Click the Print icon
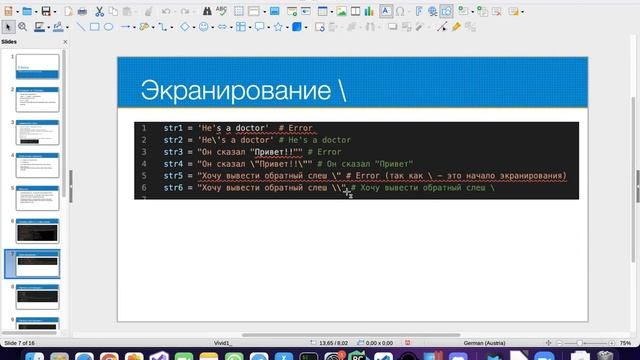 82,11
